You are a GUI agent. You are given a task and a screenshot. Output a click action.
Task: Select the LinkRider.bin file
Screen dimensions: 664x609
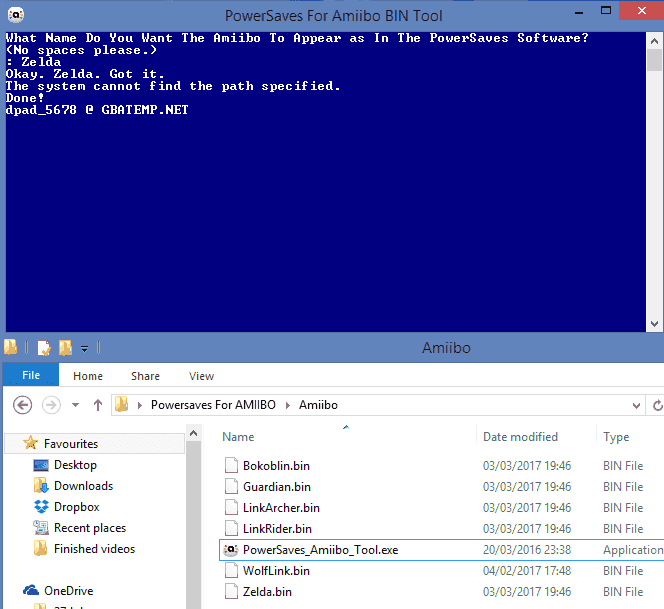[277, 529]
